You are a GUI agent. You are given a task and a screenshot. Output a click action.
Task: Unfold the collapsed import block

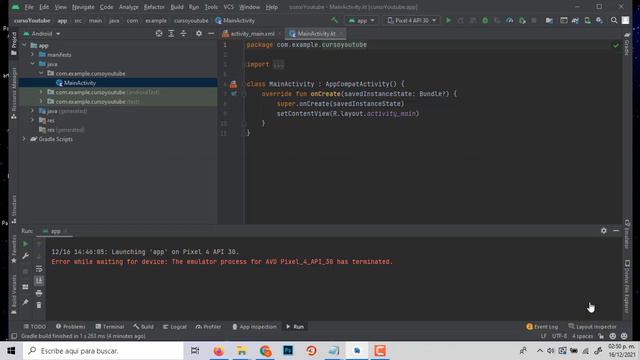[278, 64]
